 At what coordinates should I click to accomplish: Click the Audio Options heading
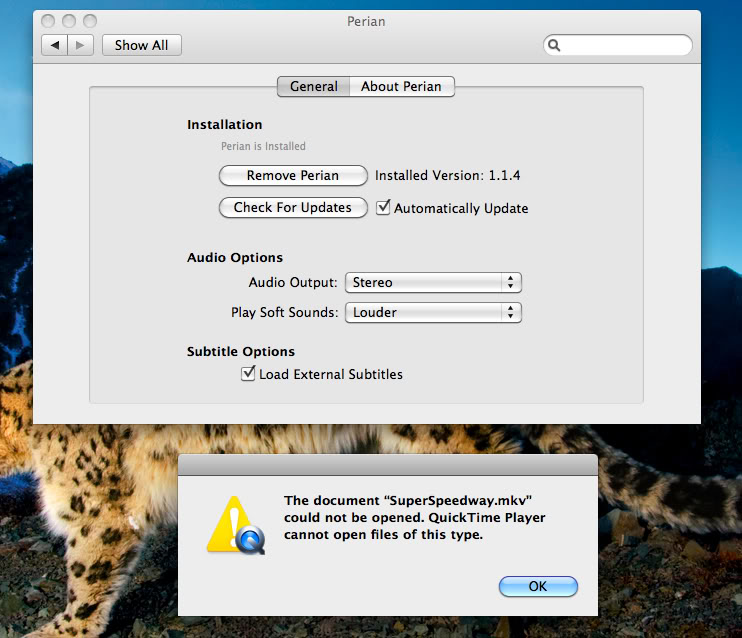235,257
